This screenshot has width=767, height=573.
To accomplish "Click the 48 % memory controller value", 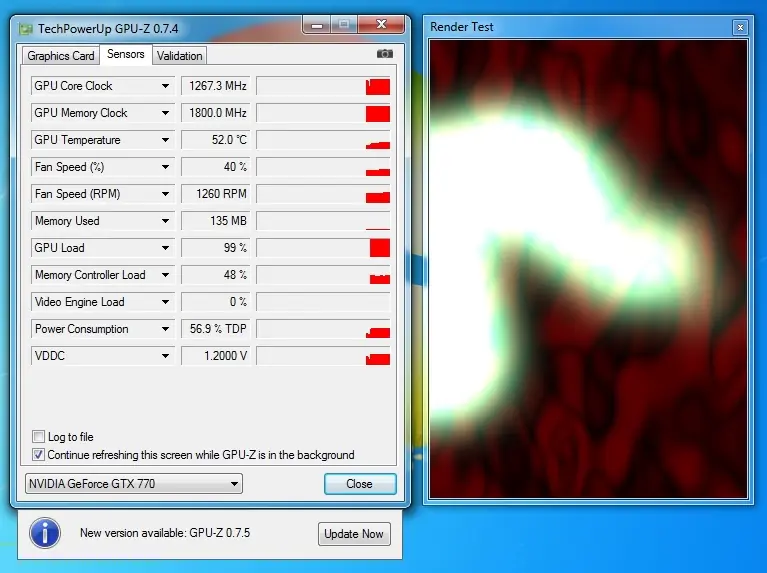I will [216, 275].
